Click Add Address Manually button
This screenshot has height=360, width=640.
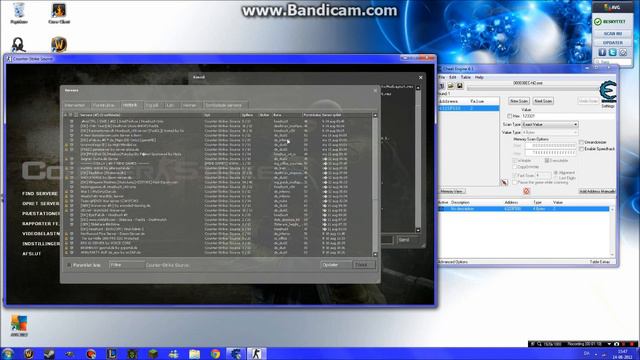coord(597,191)
